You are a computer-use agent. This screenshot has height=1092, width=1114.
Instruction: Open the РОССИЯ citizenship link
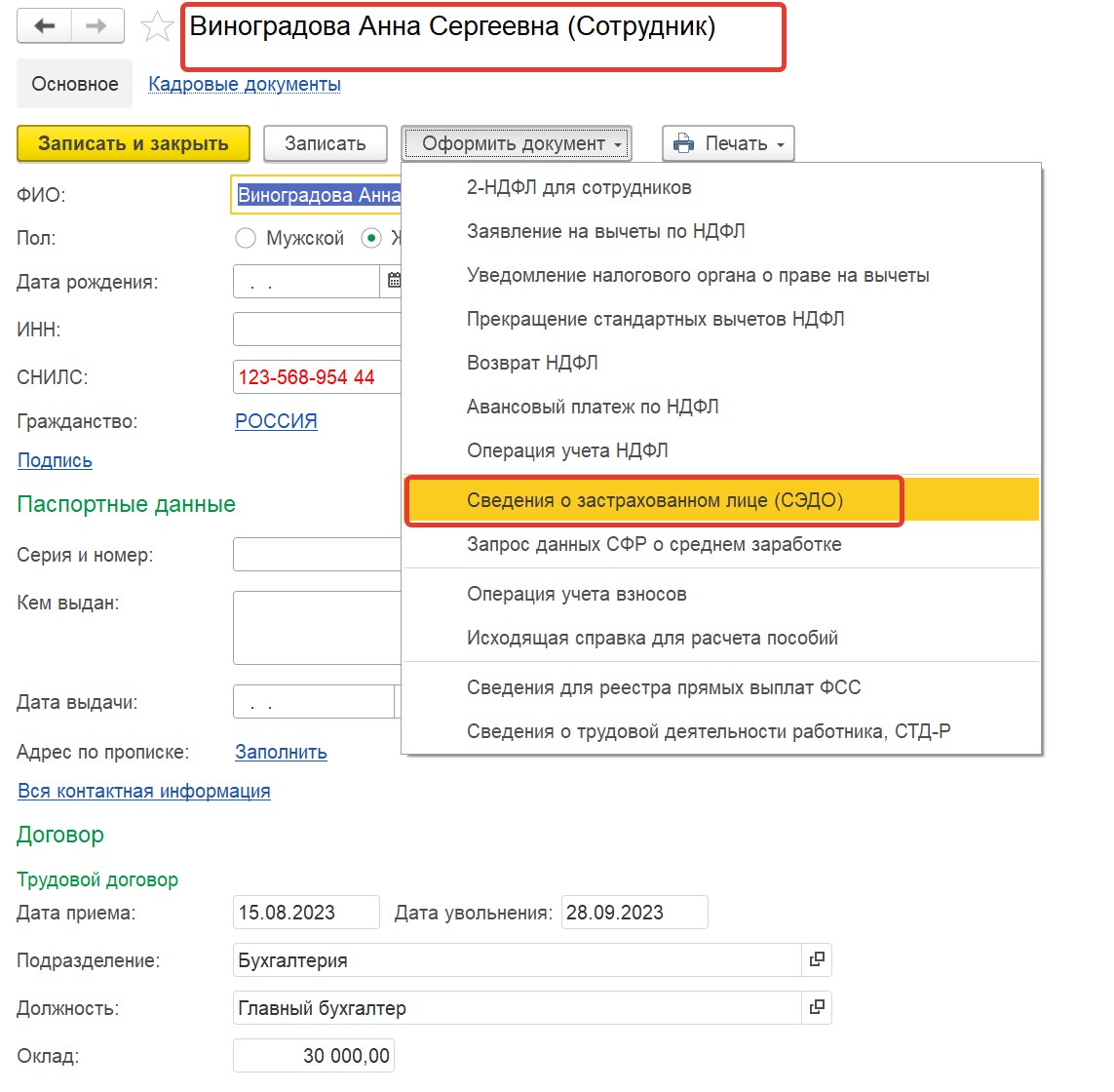[276, 421]
